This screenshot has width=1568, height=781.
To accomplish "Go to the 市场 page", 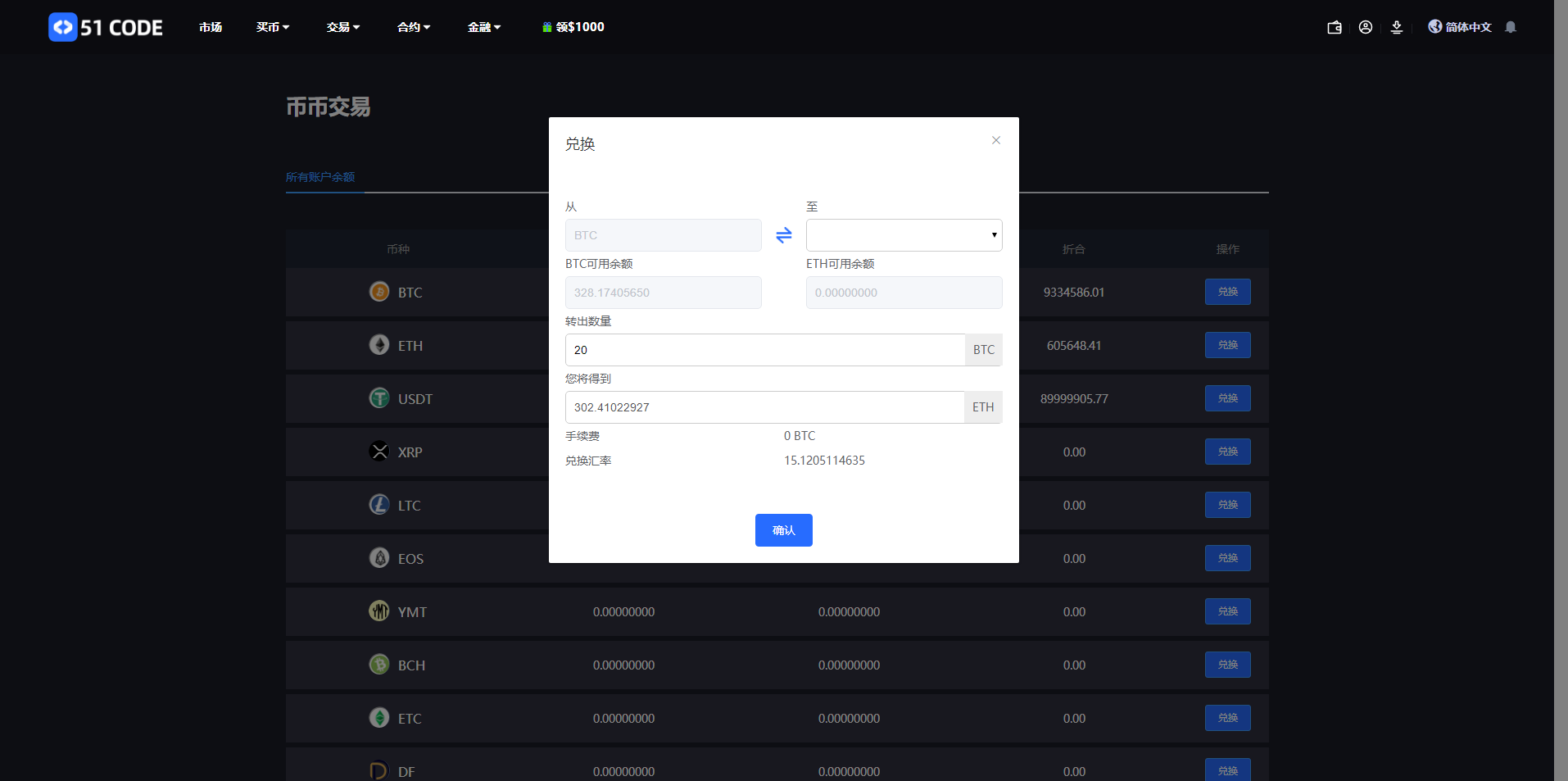I will coord(211,27).
